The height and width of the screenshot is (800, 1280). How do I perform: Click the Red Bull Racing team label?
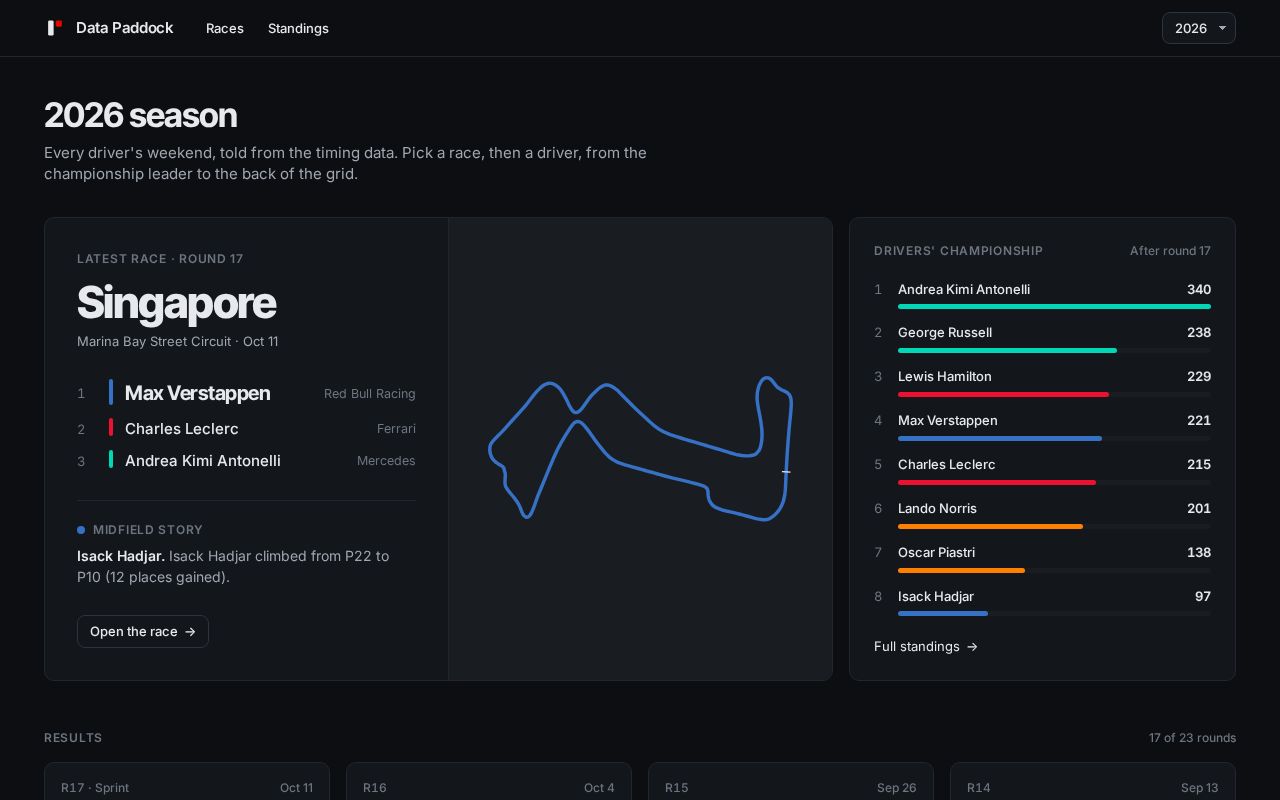coord(370,394)
